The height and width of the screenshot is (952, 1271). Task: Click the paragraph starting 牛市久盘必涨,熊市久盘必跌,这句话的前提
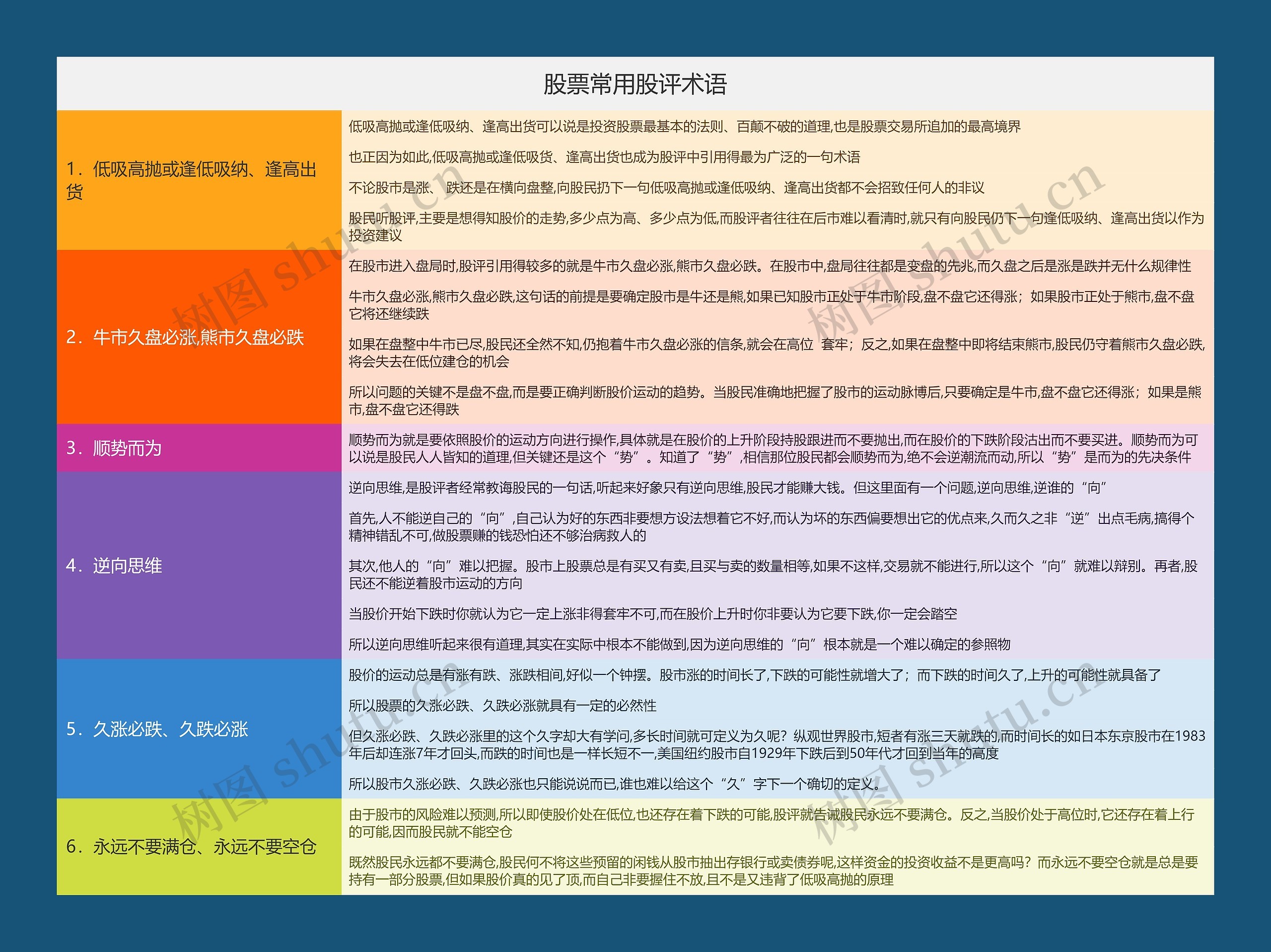click(x=772, y=305)
